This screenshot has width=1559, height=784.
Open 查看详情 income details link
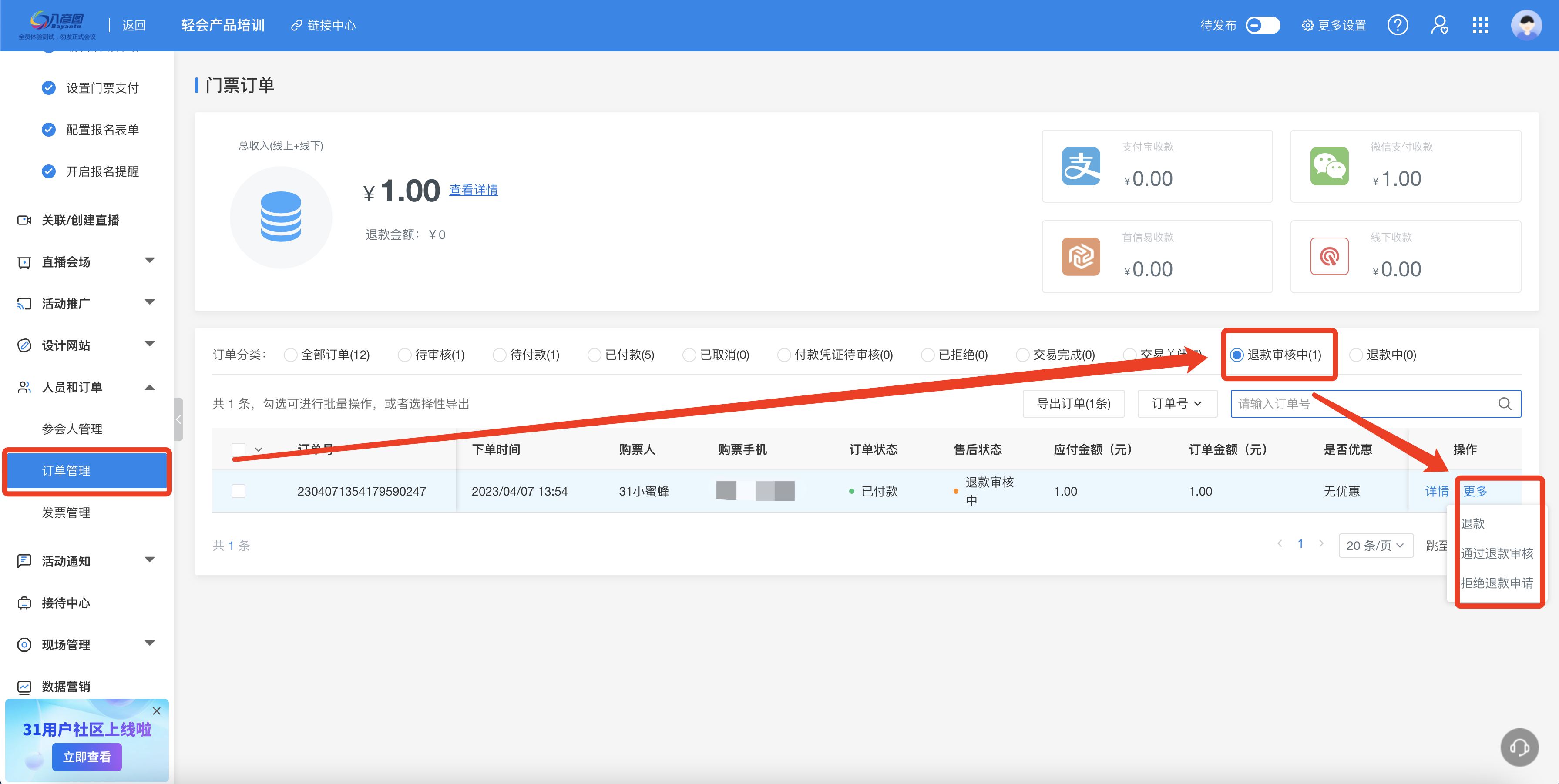tap(473, 190)
